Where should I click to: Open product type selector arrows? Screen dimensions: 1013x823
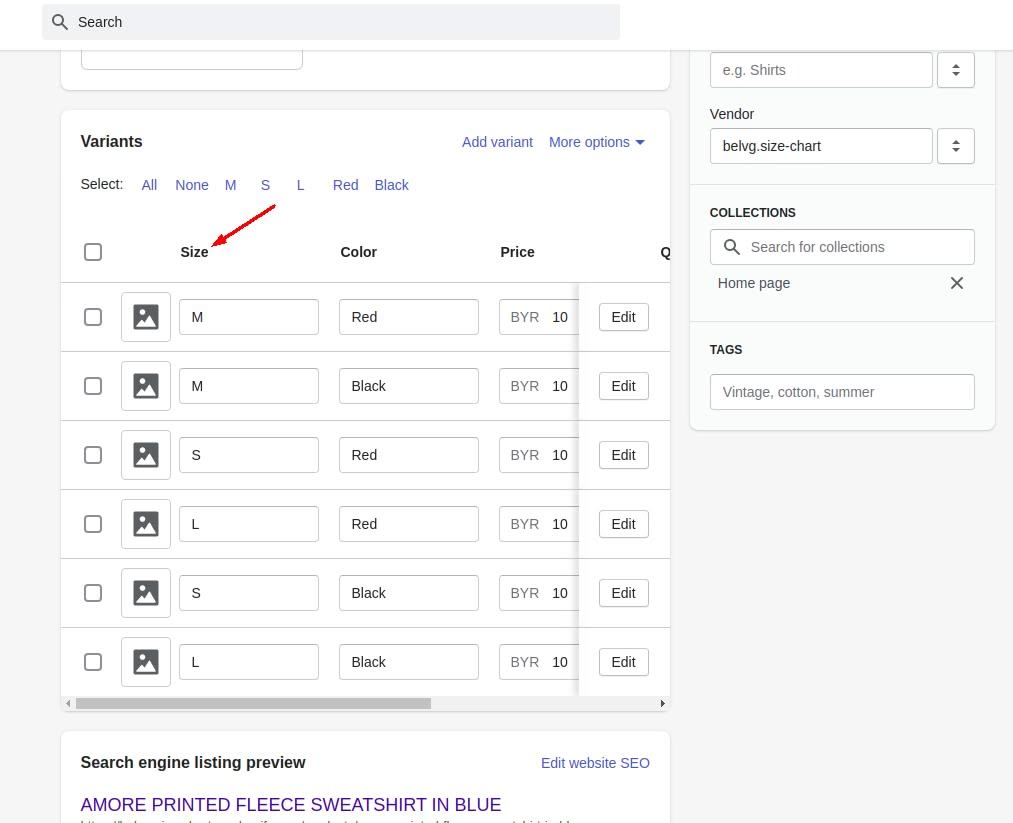click(x=956, y=70)
